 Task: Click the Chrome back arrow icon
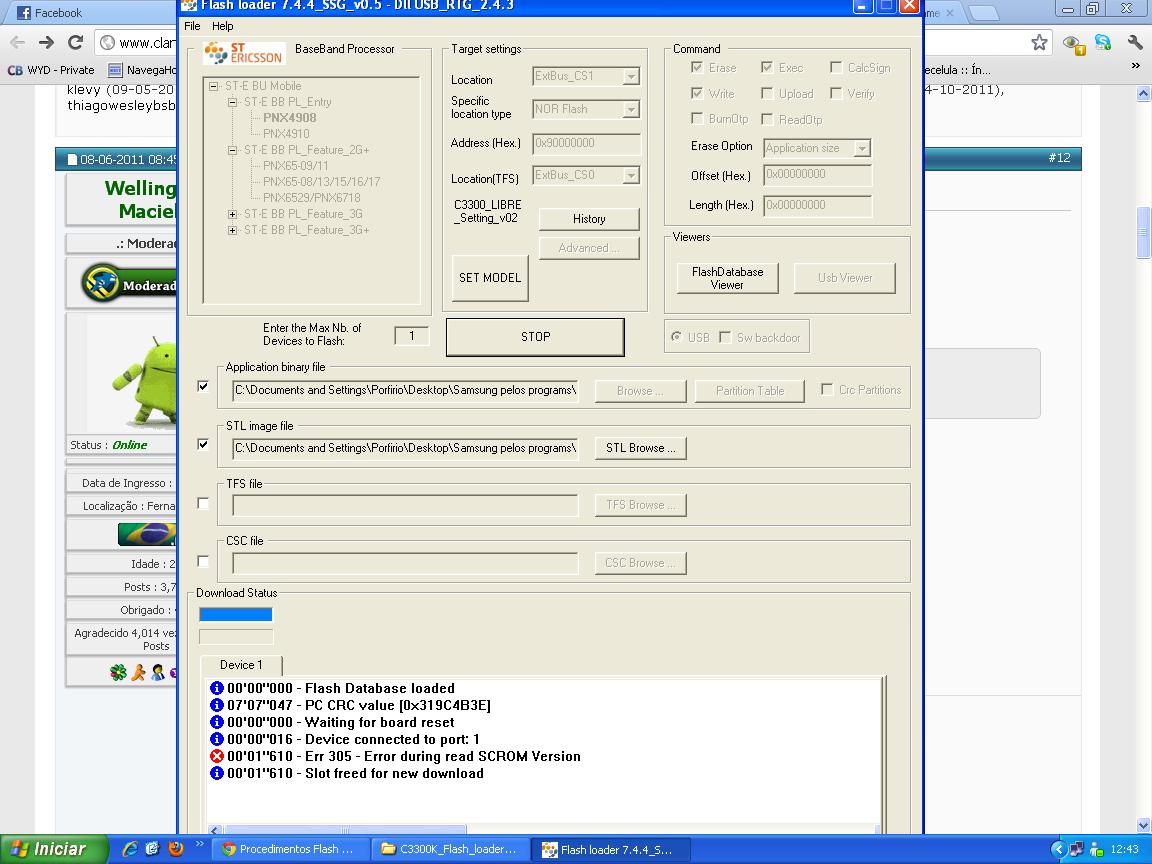(x=17, y=43)
